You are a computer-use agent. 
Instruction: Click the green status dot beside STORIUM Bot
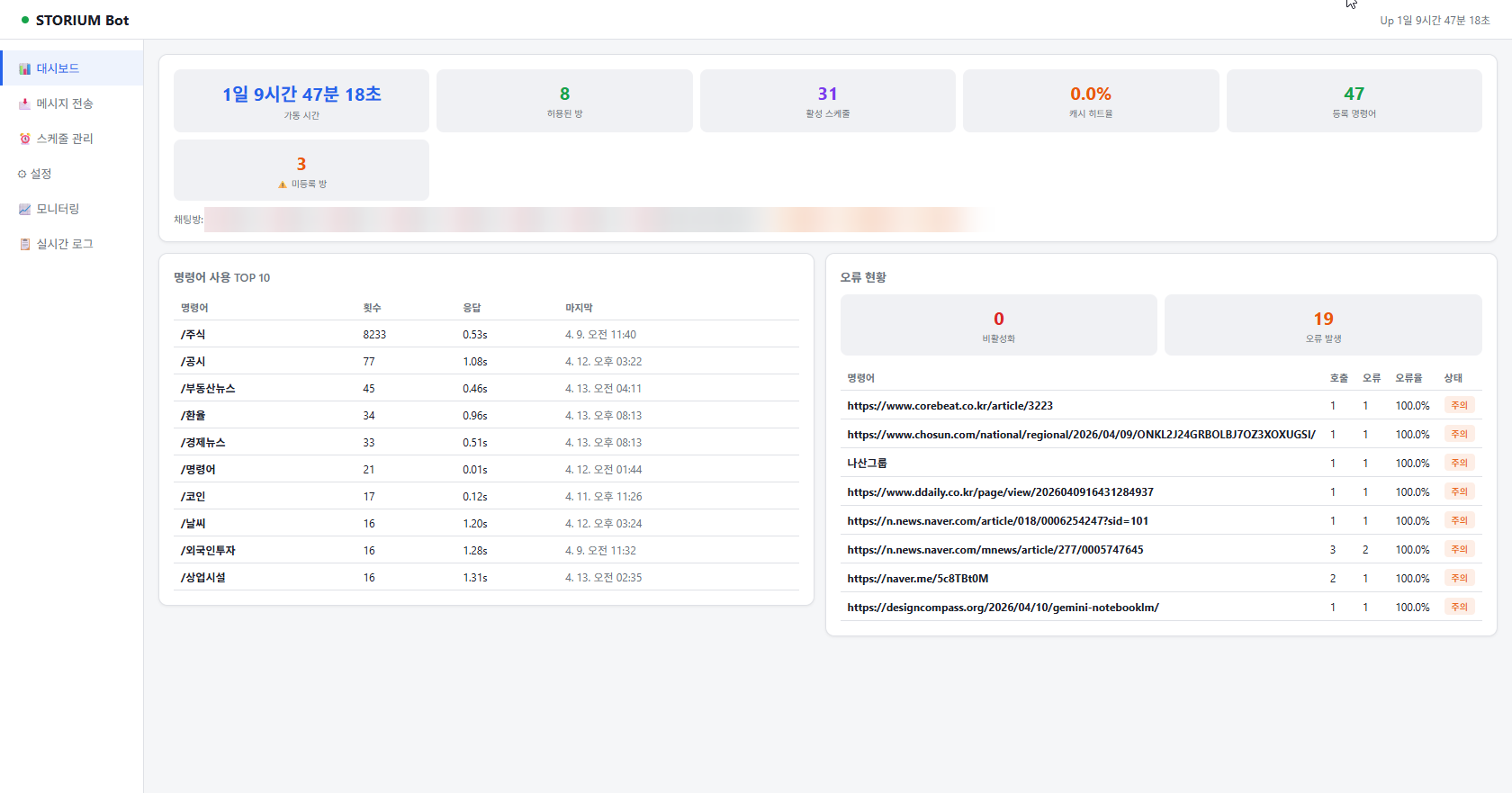(x=25, y=20)
